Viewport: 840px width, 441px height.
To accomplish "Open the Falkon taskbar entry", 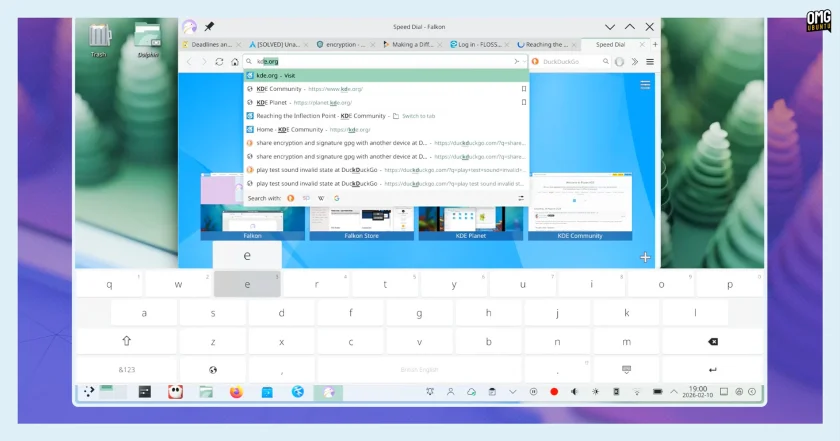I will click(x=328, y=392).
